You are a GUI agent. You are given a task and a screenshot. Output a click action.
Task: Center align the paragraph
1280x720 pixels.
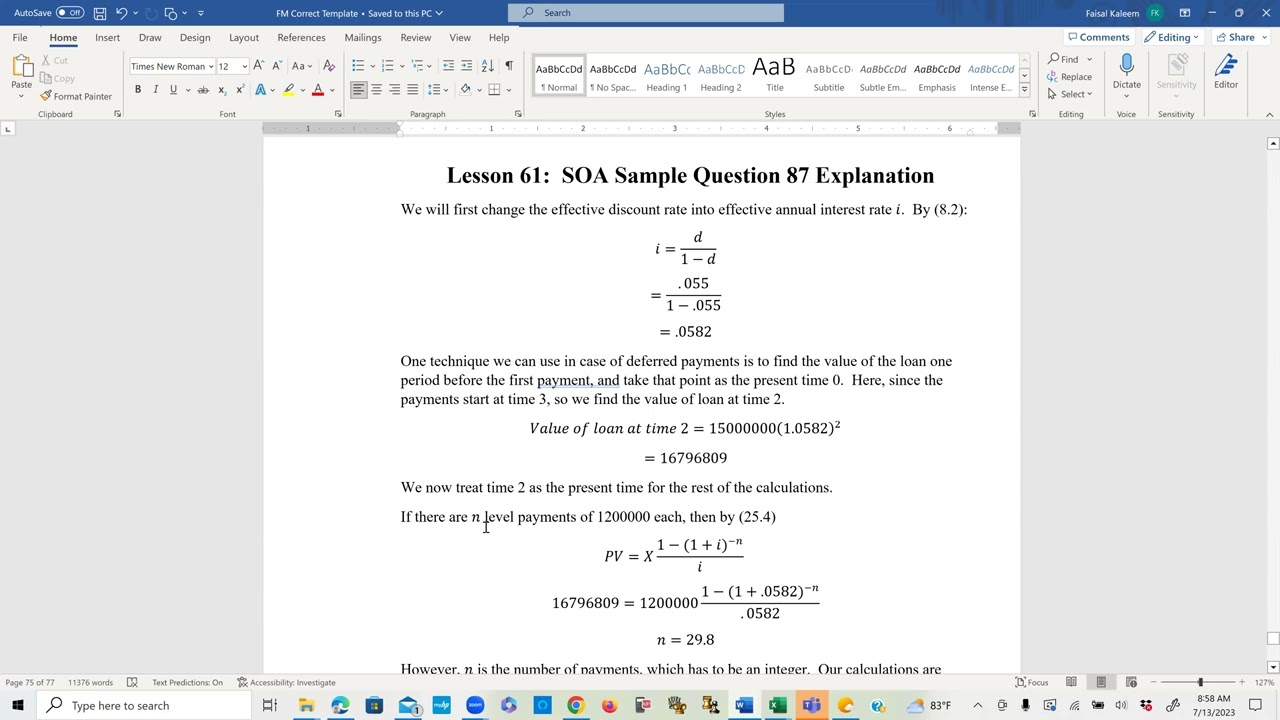pyautogui.click(x=376, y=90)
